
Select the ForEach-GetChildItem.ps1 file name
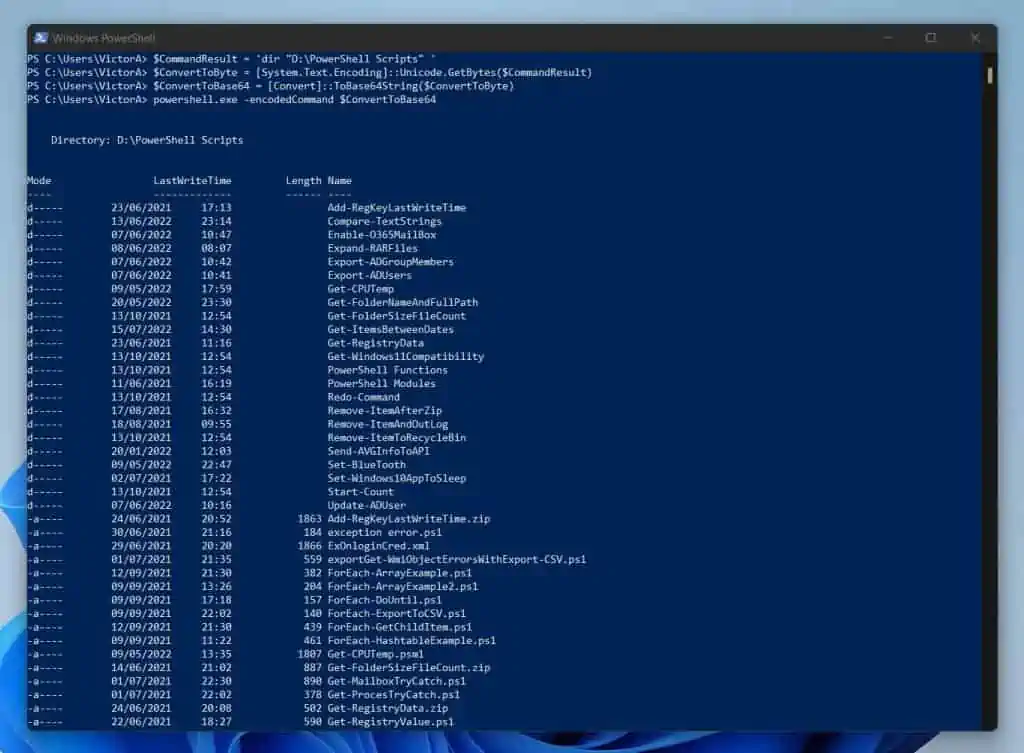click(400, 627)
